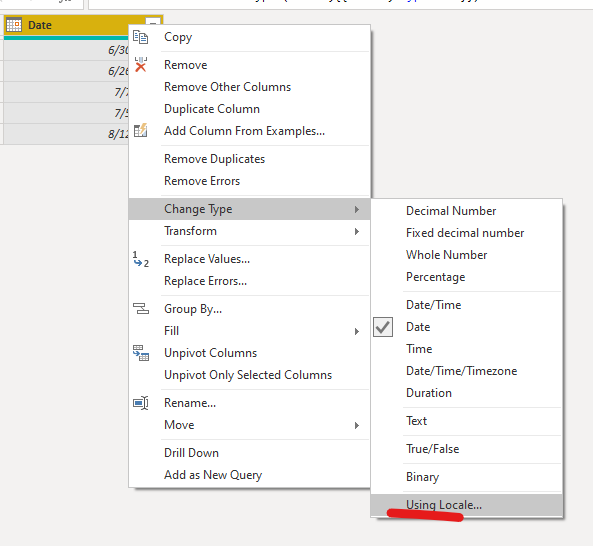Choose Using Locale option
Screen dimensions: 593x546
coord(466,505)
